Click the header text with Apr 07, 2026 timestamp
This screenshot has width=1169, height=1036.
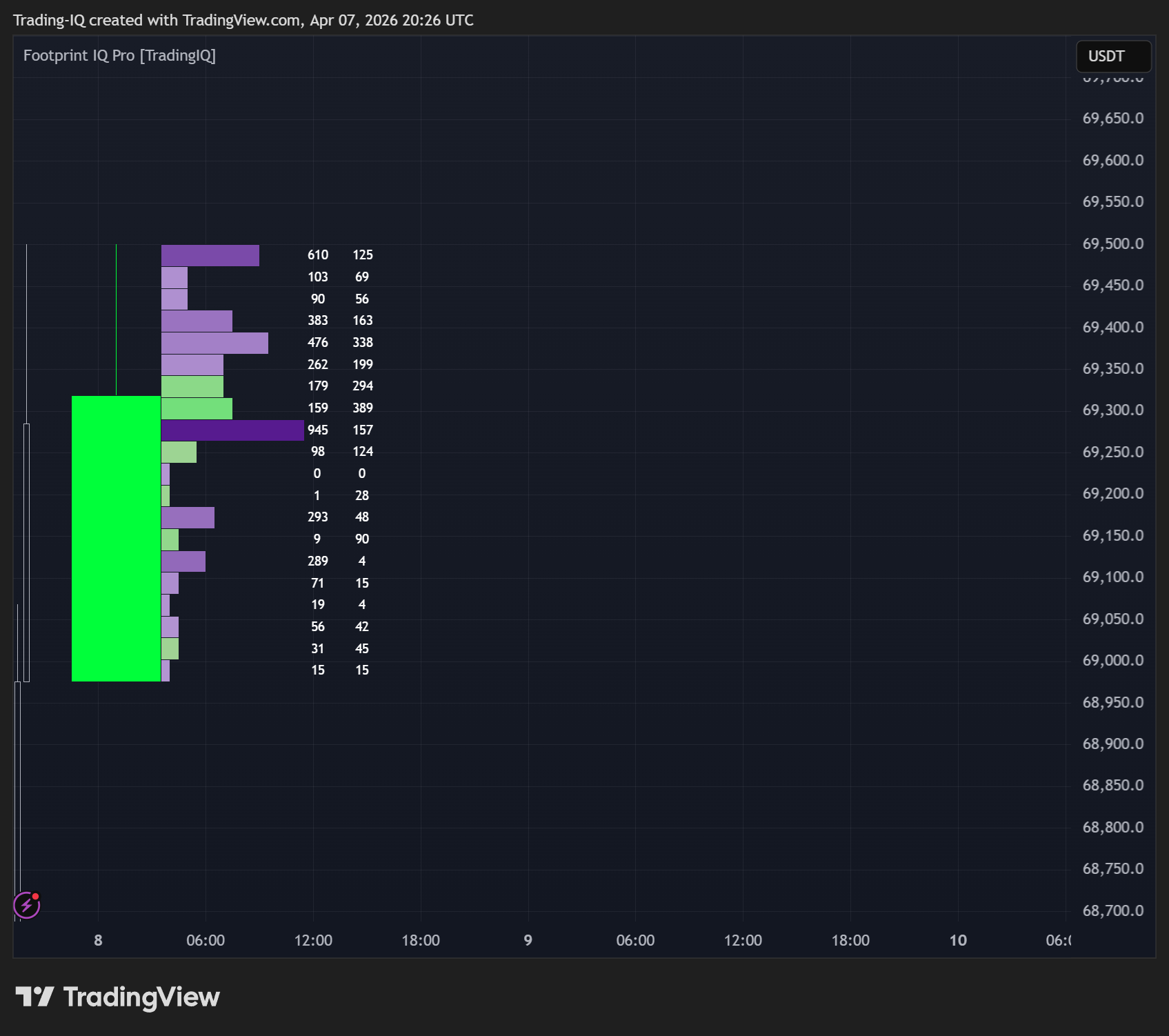click(x=243, y=20)
